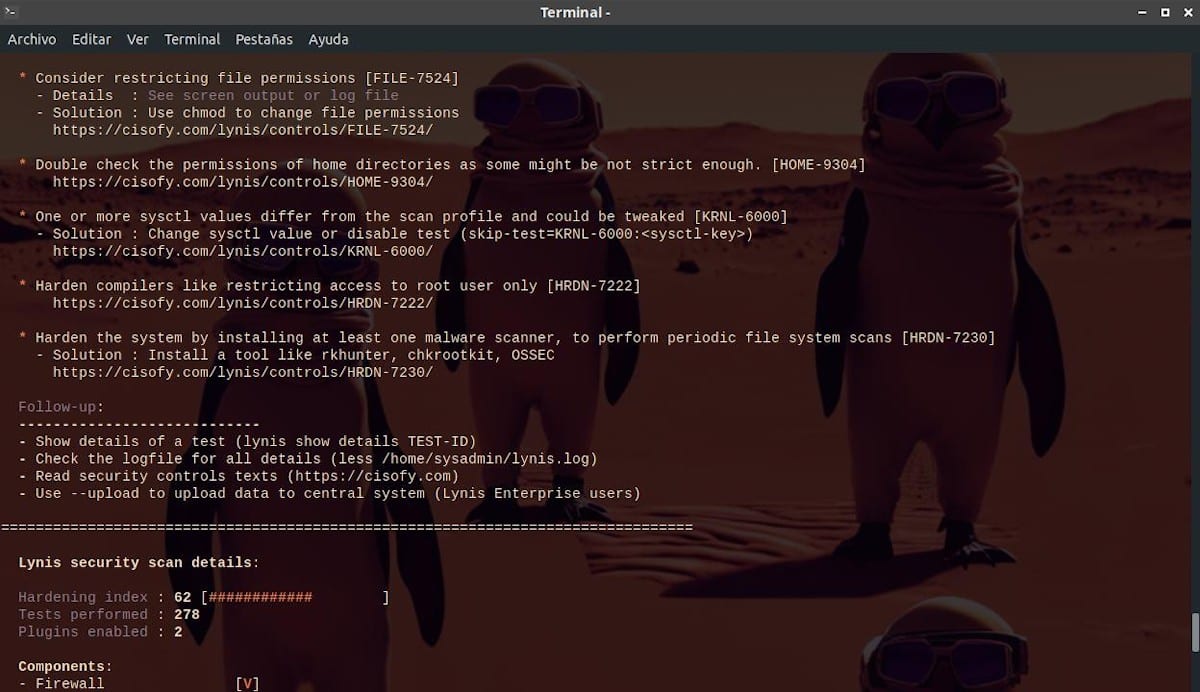Image resolution: width=1200 pixels, height=692 pixels.
Task: Click the 'Components:' heading
Action: coord(65,666)
